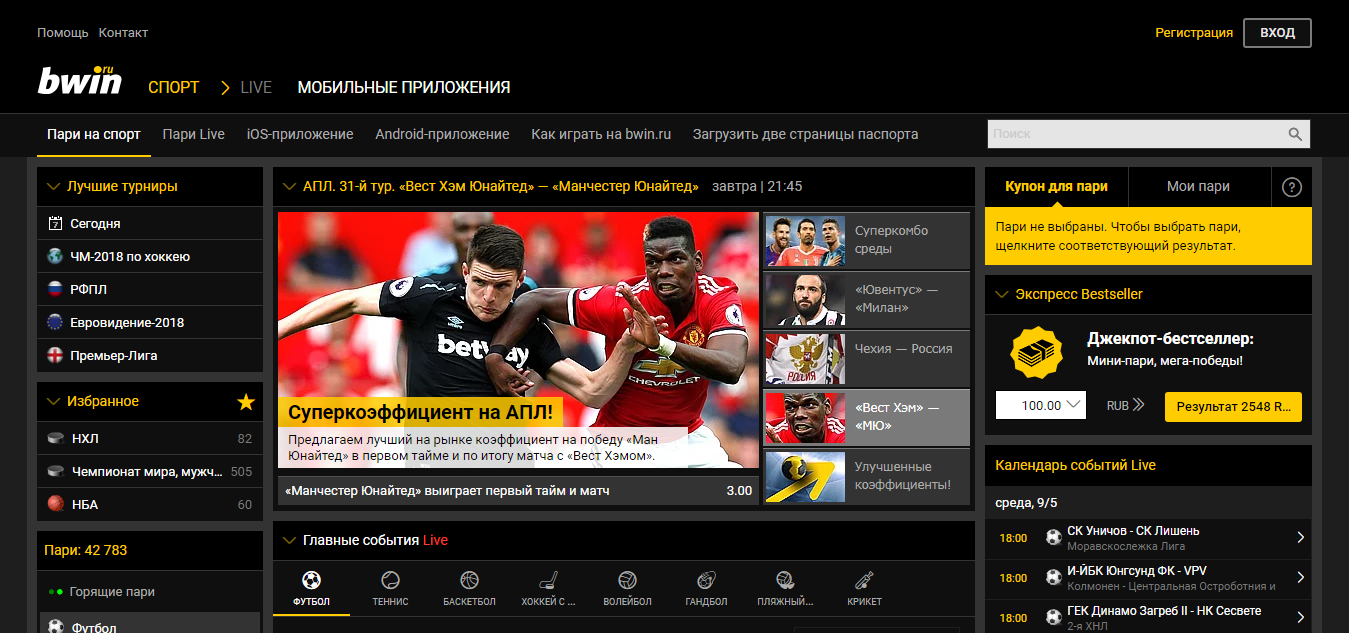Select the Basketball sport icon
1349x633 pixels.
[x=469, y=581]
